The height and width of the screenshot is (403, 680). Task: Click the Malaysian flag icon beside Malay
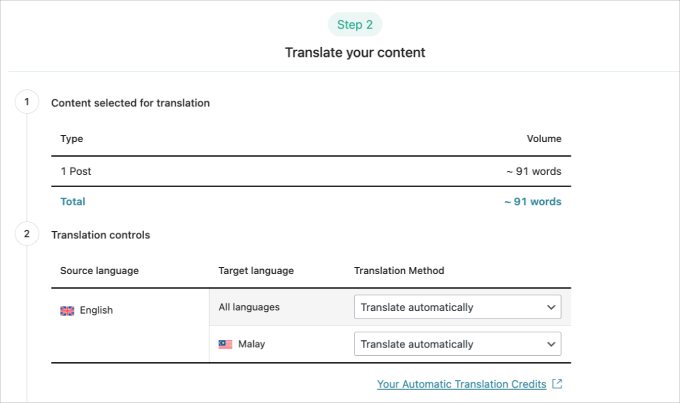pyautogui.click(x=225, y=344)
